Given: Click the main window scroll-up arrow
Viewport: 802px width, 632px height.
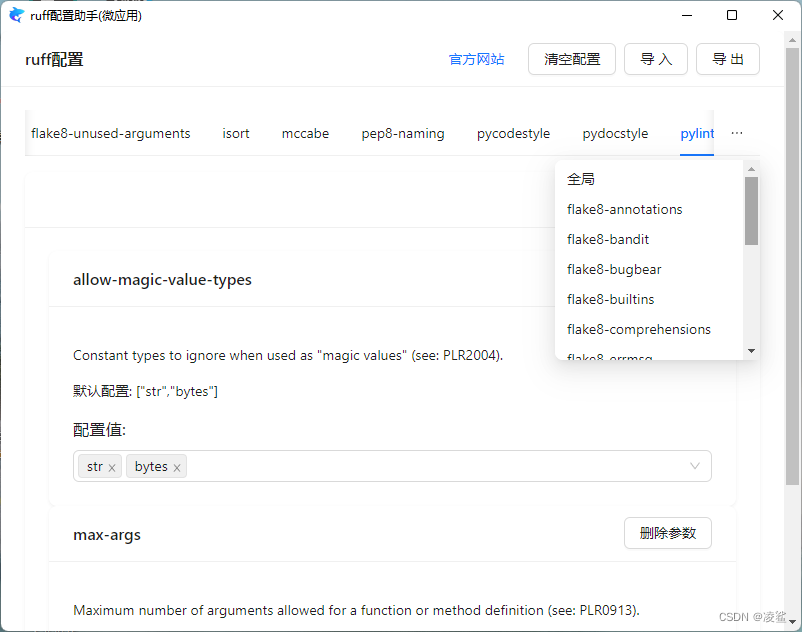Looking at the screenshot, I should (x=792, y=40).
